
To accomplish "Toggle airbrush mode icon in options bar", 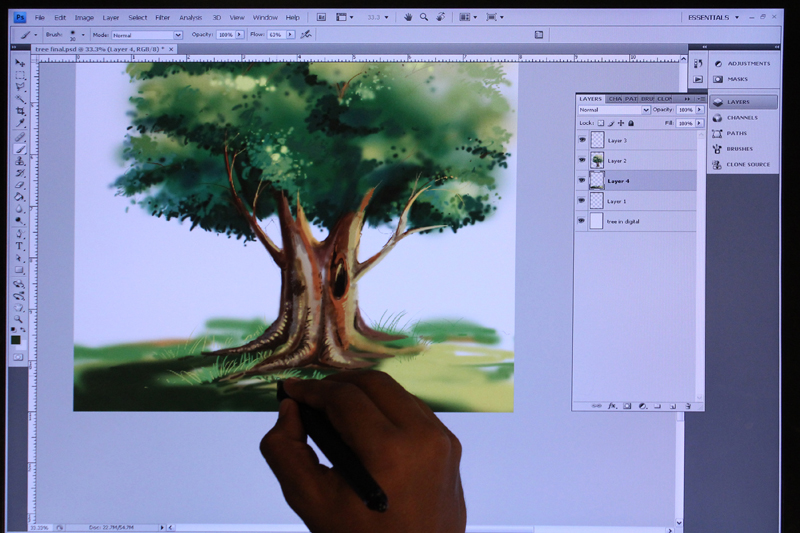I will coord(306,35).
